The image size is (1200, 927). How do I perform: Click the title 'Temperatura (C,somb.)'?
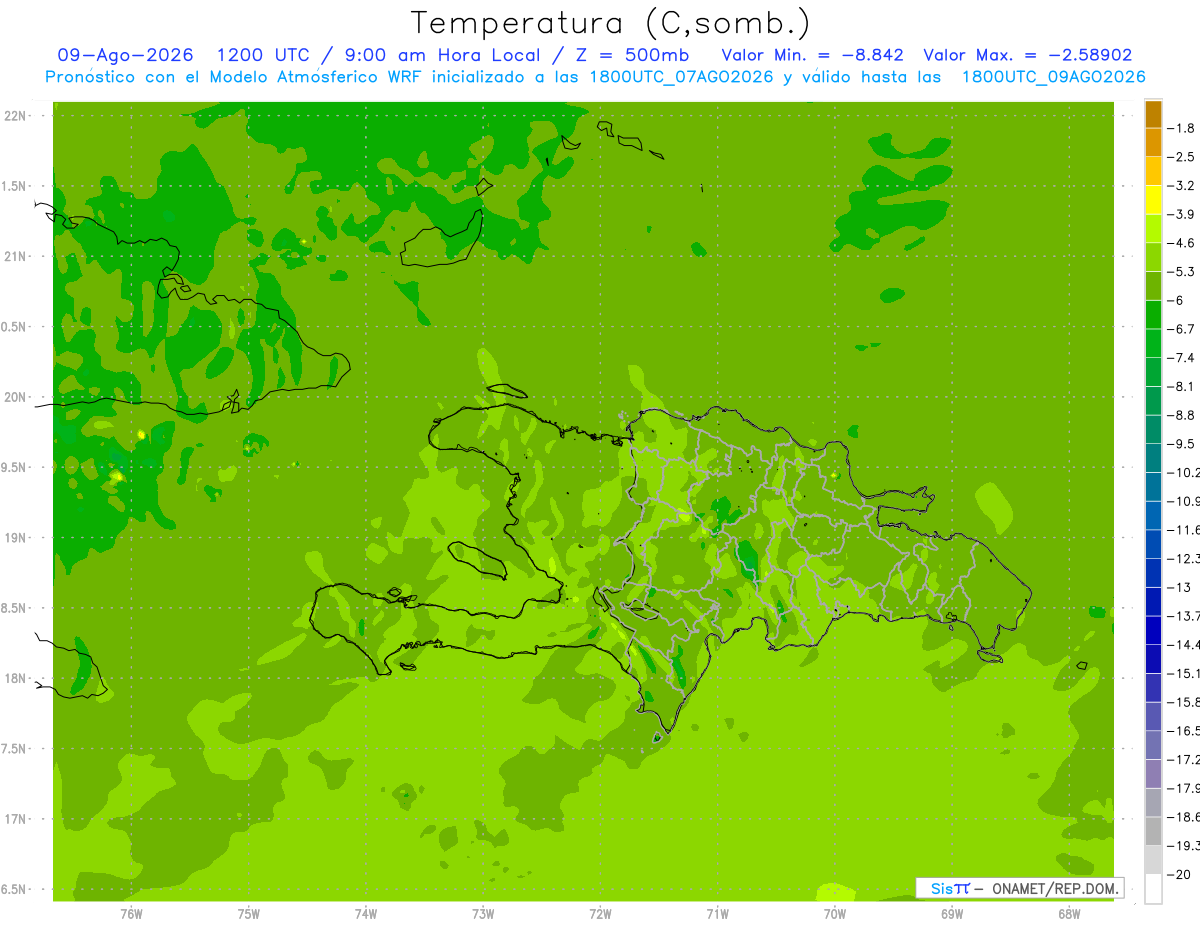pos(609,23)
